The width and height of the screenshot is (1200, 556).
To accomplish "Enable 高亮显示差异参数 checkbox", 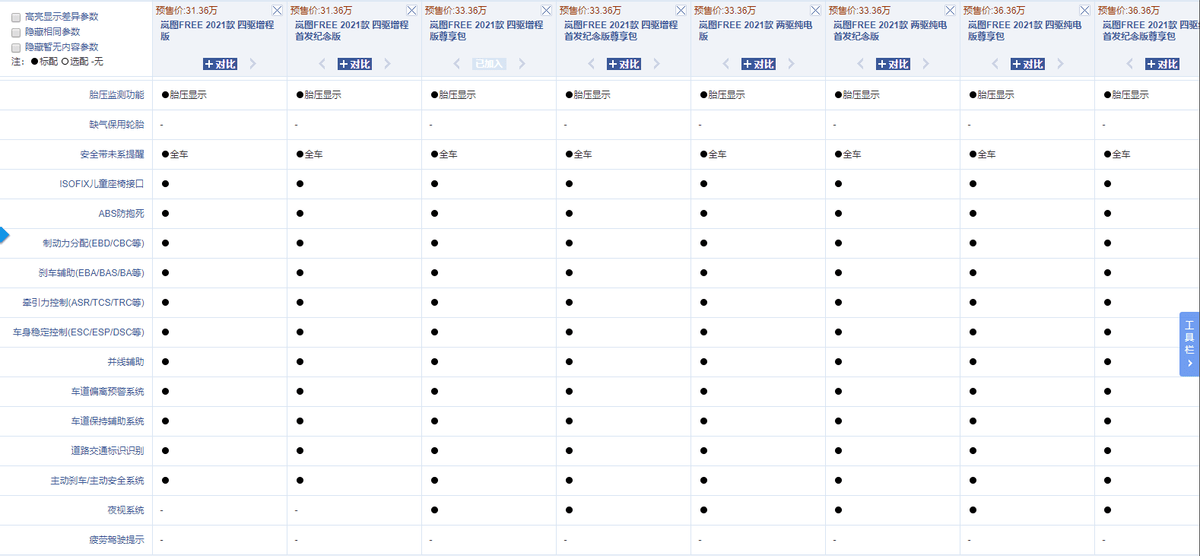I will click(x=15, y=17).
